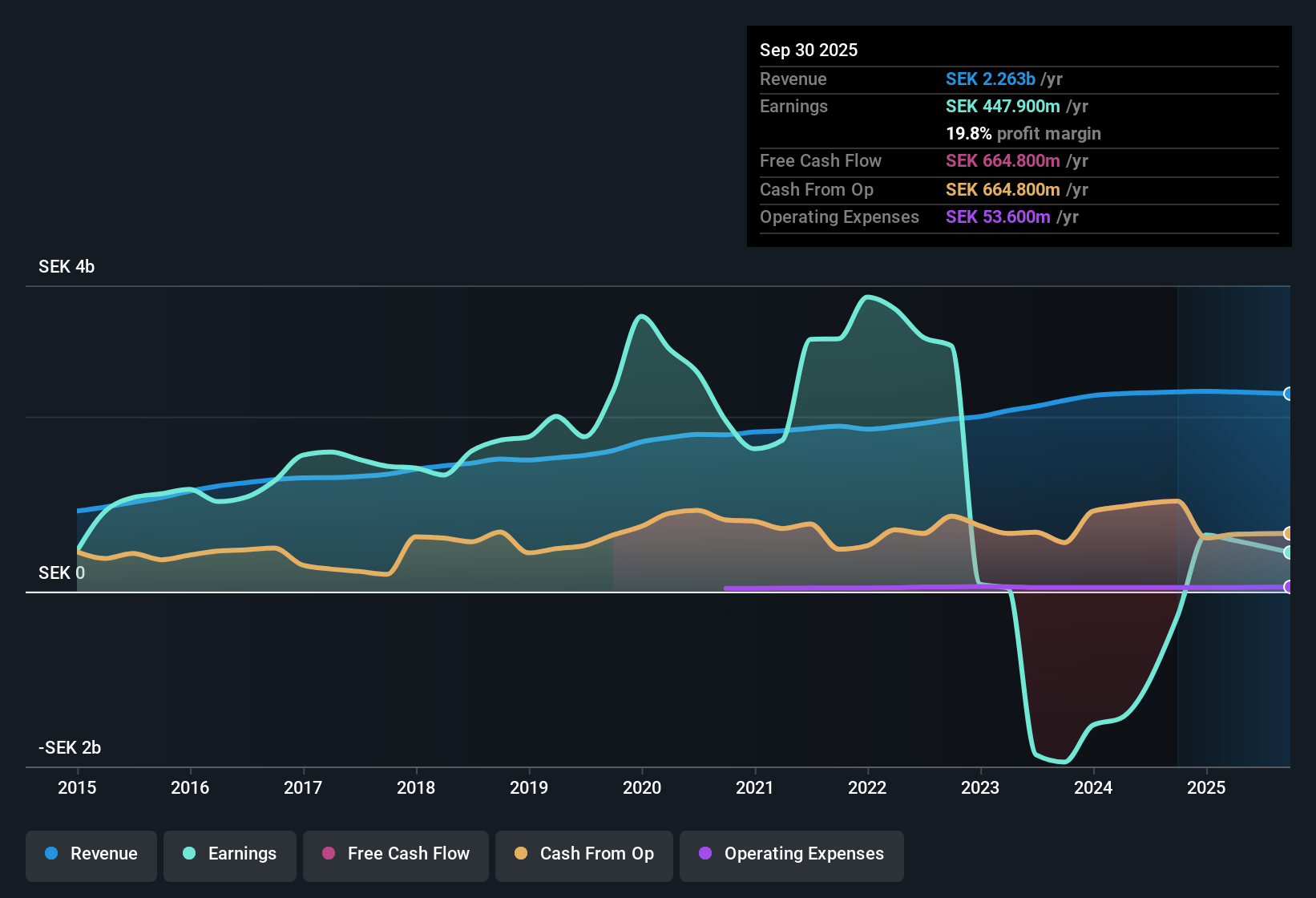1316x898 pixels.
Task: Expand the Cash From Op legend entry
Action: tap(583, 854)
